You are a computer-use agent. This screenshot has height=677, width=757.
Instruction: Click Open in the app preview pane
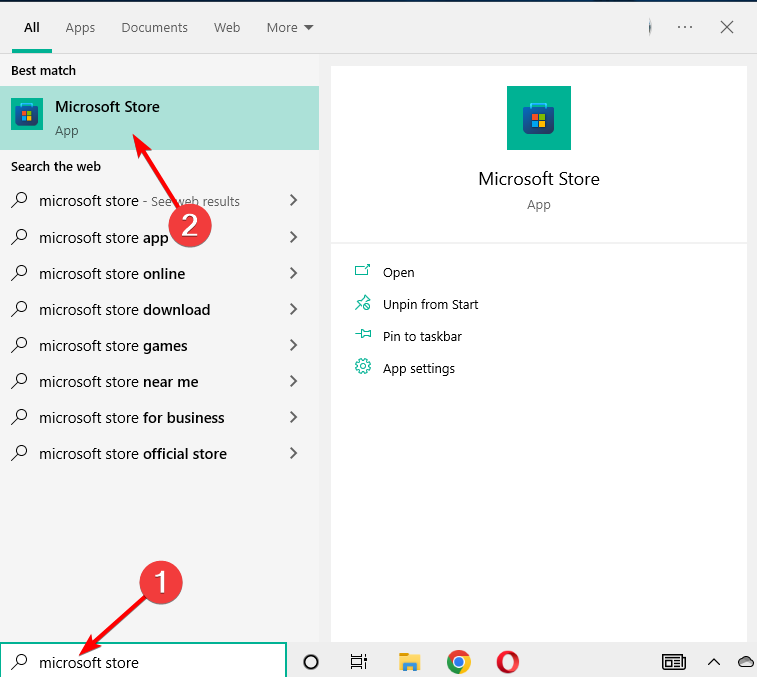pyautogui.click(x=398, y=272)
